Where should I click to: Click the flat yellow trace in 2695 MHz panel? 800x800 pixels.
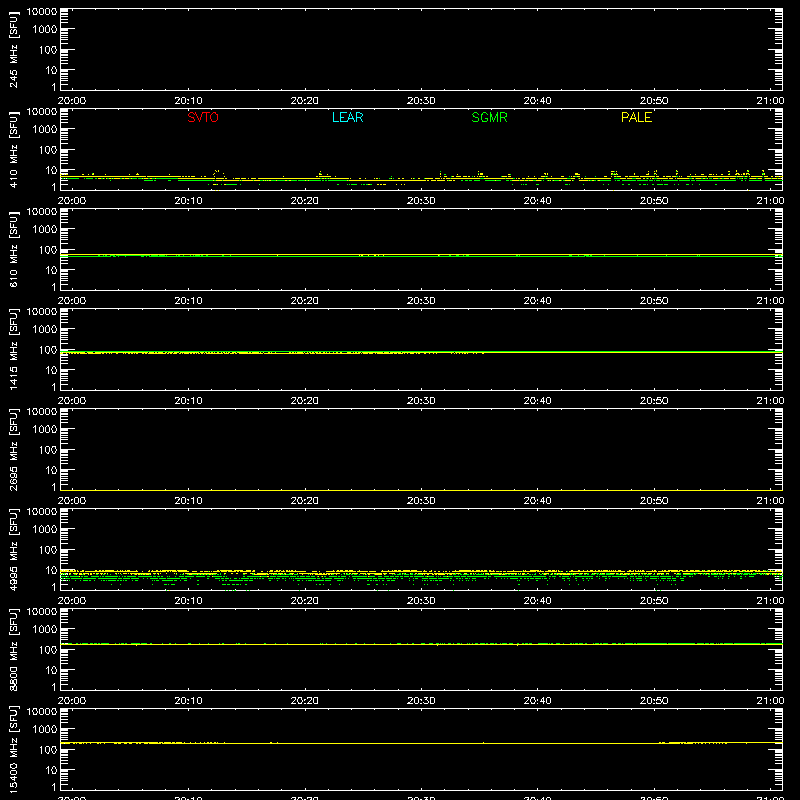click(421, 490)
